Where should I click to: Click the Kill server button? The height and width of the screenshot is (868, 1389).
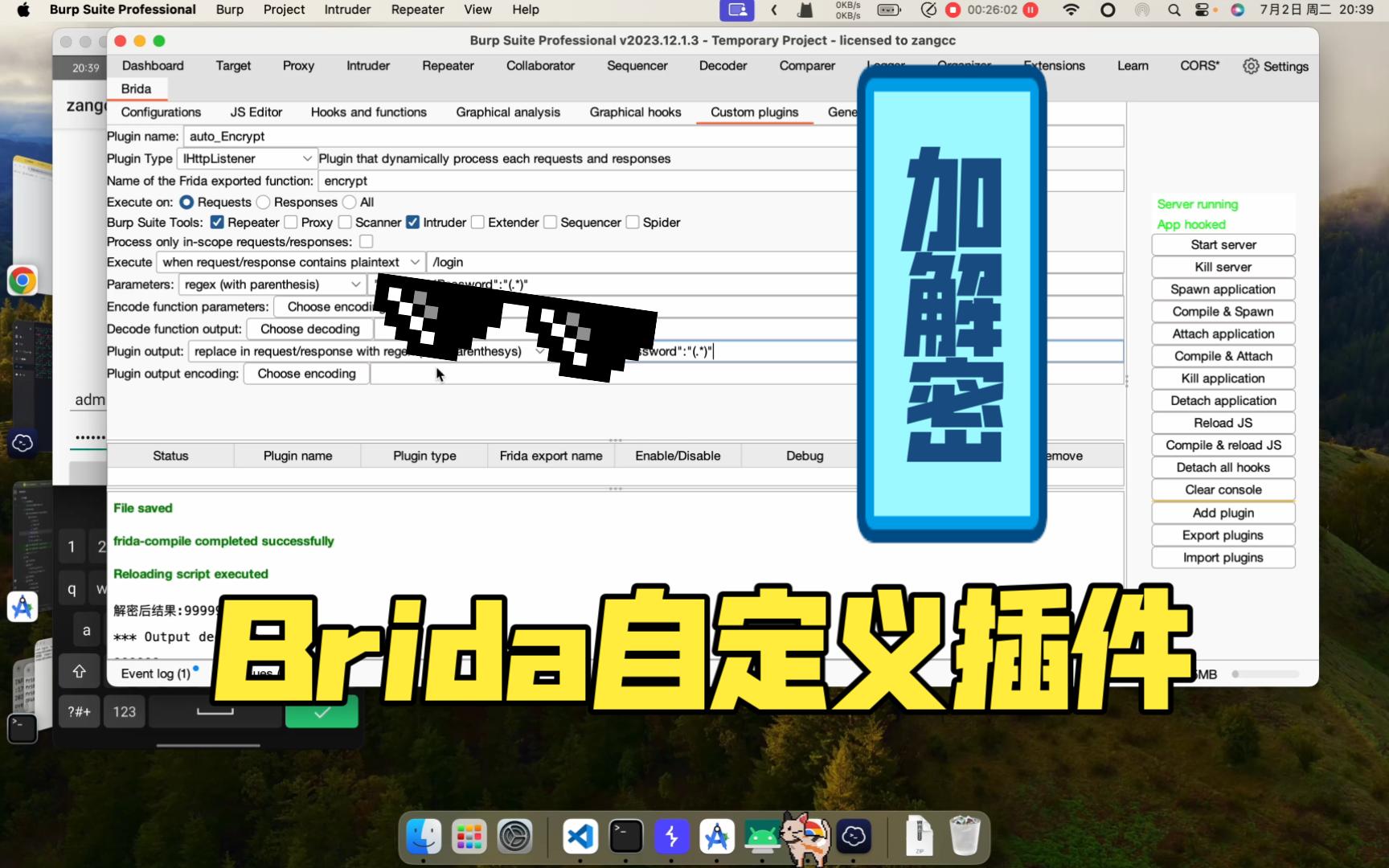1223,268
